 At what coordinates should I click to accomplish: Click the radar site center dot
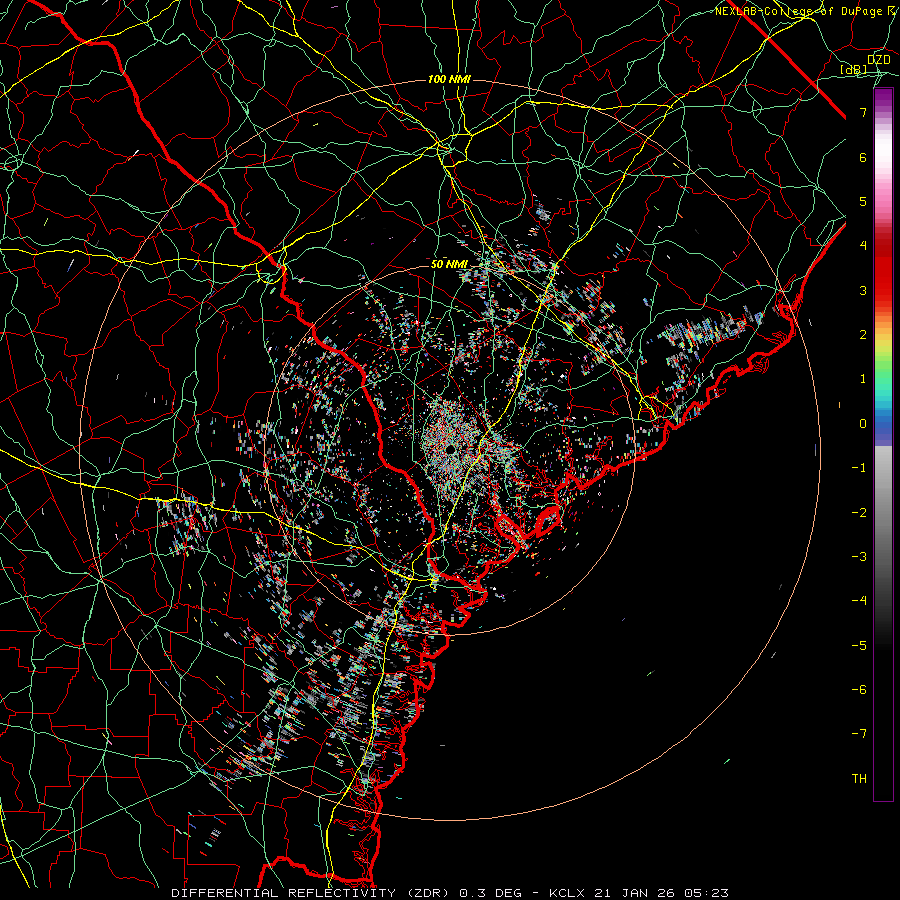pyautogui.click(x=451, y=449)
